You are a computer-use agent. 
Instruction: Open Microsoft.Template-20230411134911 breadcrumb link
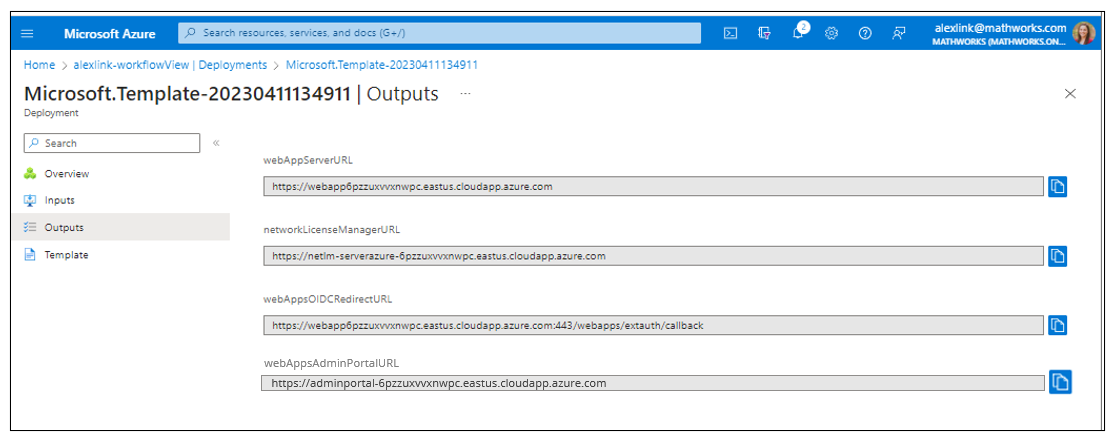click(x=382, y=65)
